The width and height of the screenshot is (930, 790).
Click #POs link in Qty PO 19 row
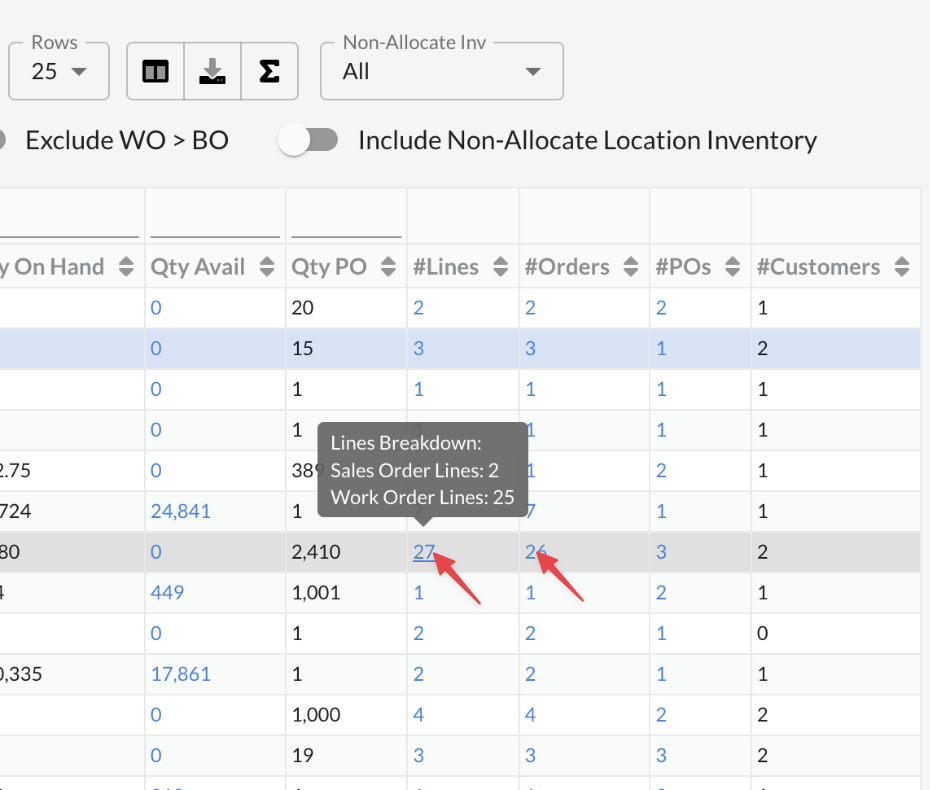point(661,756)
